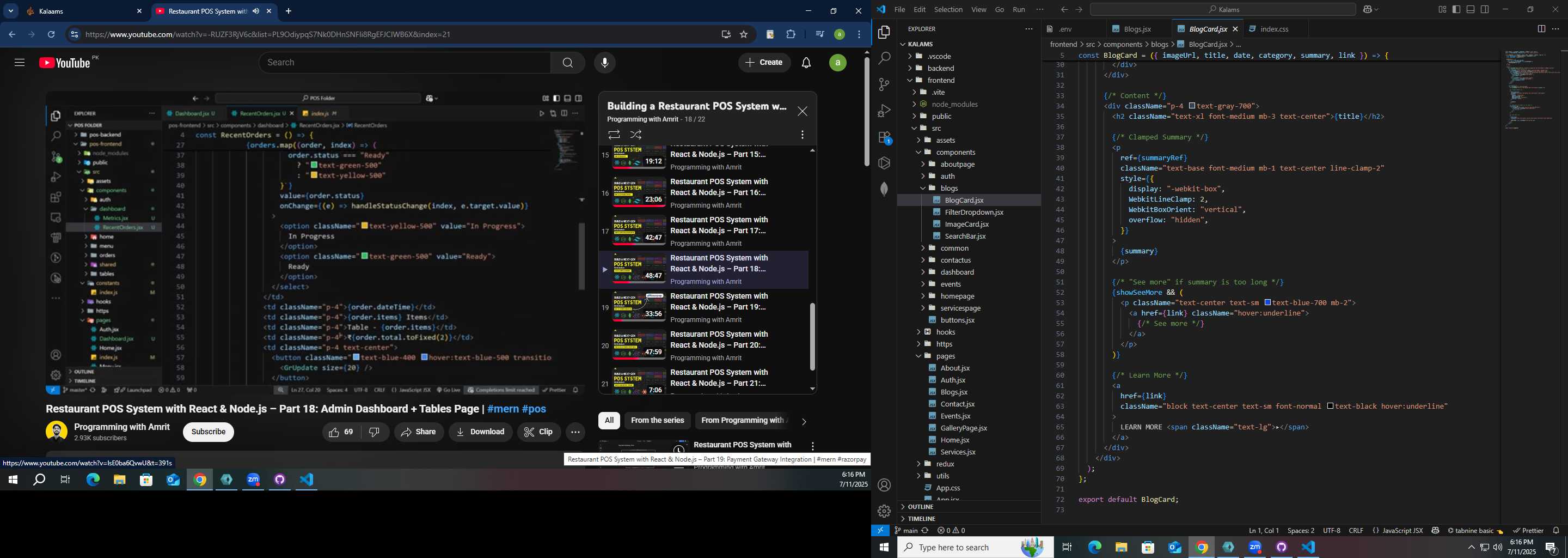Click the text-black color swatch on line 63

[1330, 406]
